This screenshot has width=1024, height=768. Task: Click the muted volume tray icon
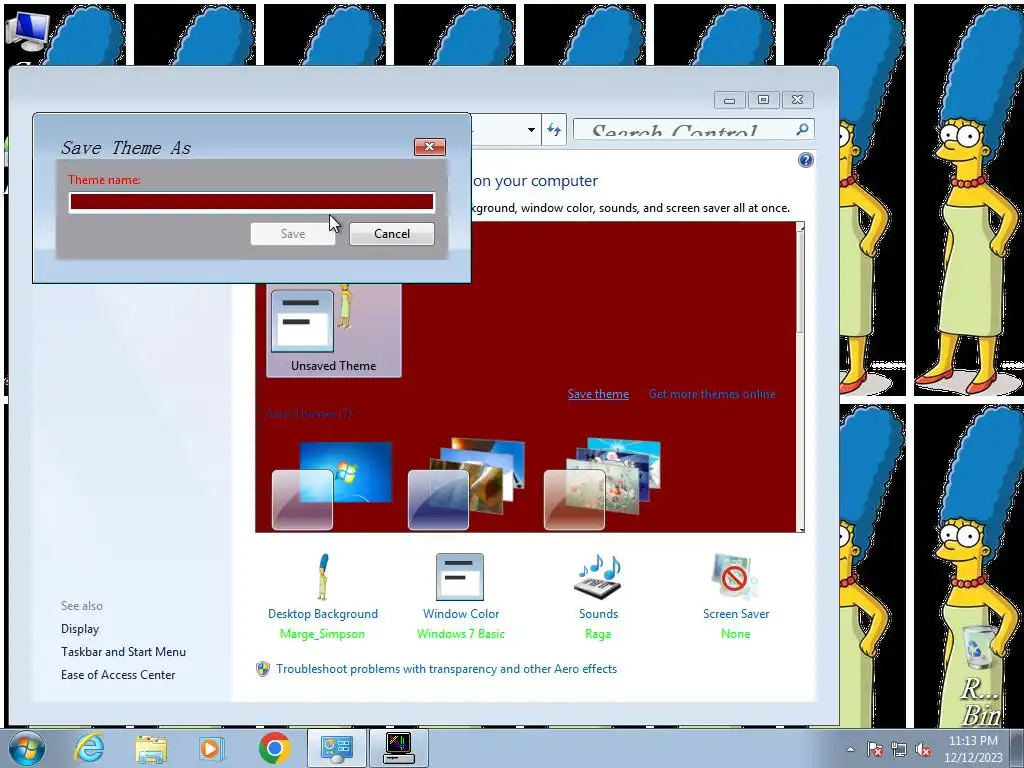point(923,749)
